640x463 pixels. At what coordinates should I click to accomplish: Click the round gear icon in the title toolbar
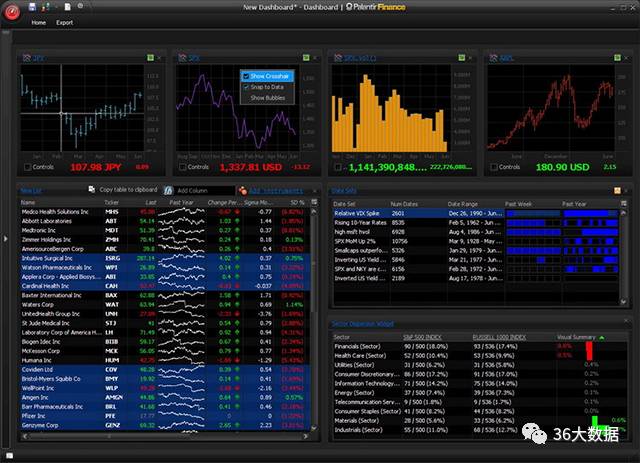pyautogui.click(x=80, y=6)
